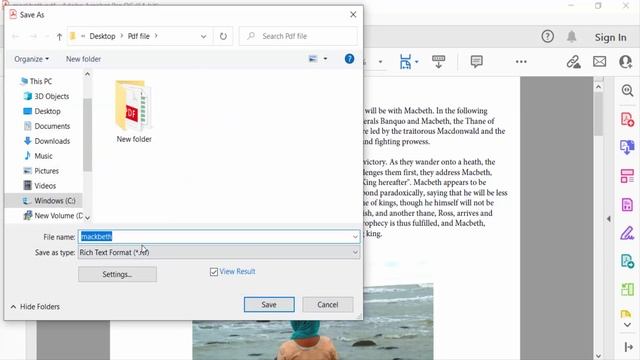This screenshot has height=360, width=640.
Task: Click the navigation pane scroll down arrow
Action: [87, 218]
